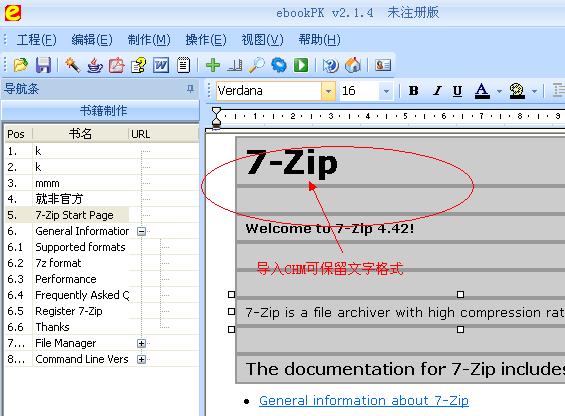The height and width of the screenshot is (416, 565).
Task: Click the paragraph alignment icon after the color buttons
Action: [x=559, y=90]
